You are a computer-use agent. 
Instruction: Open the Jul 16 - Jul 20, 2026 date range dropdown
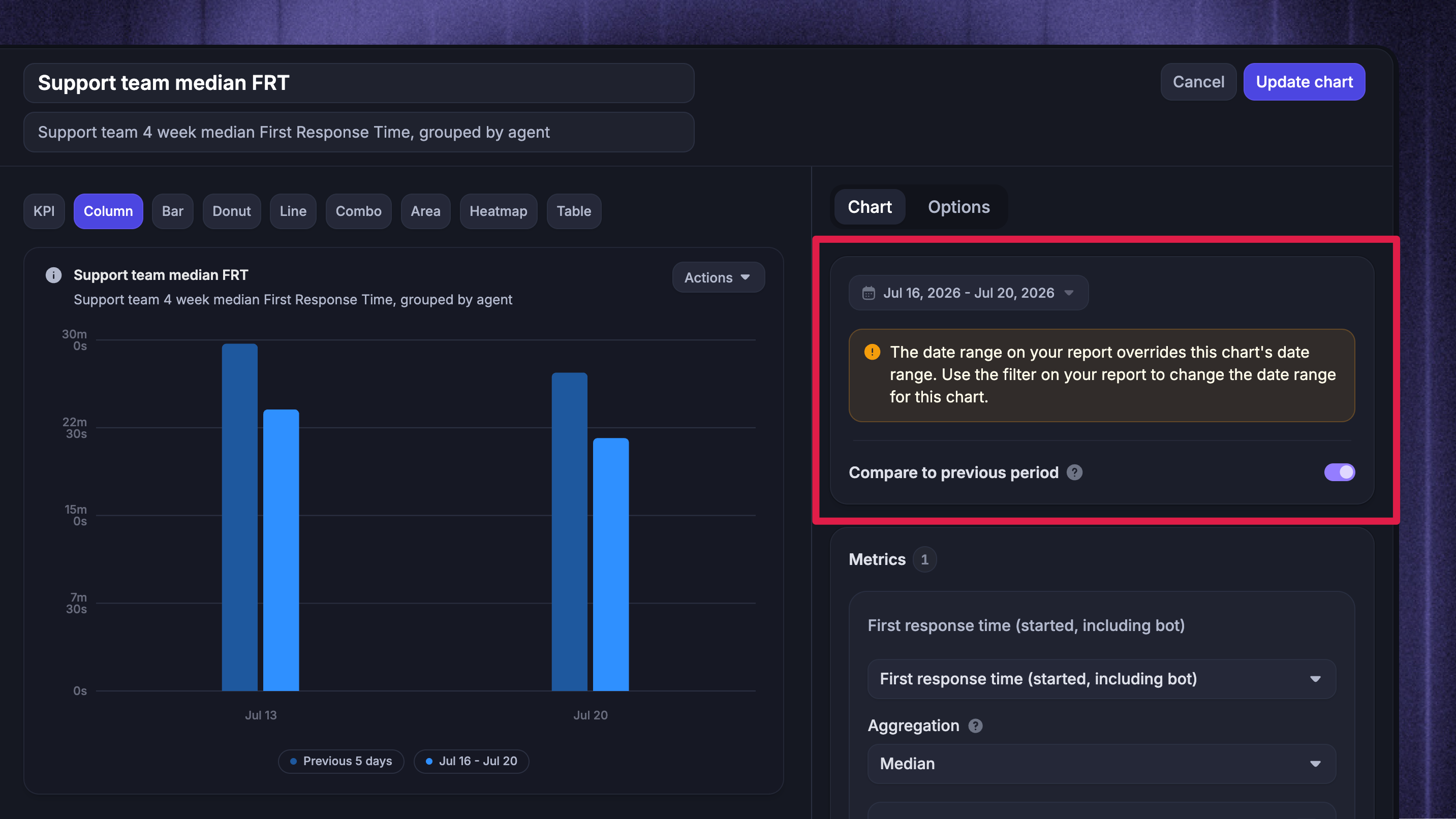[968, 293]
